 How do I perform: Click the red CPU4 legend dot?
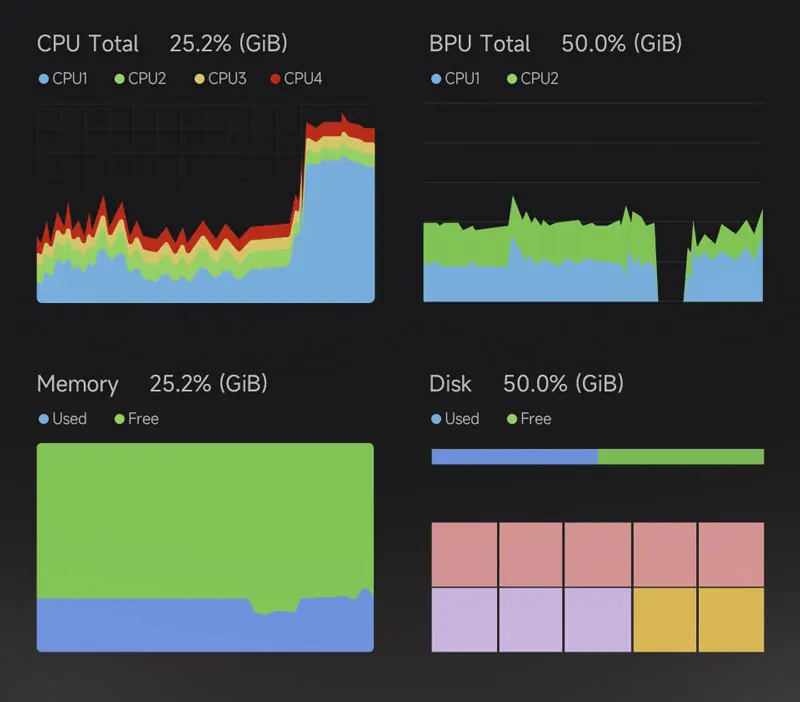pos(276,78)
